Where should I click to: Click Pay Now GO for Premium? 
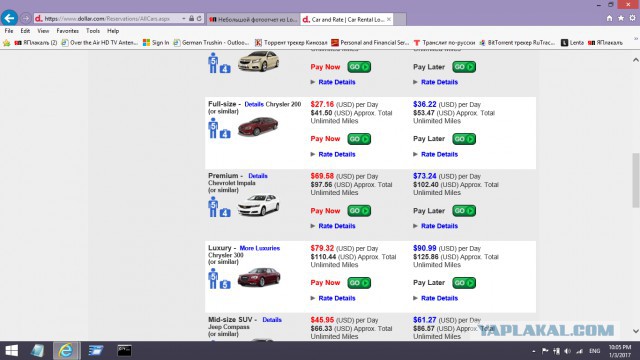[359, 211]
